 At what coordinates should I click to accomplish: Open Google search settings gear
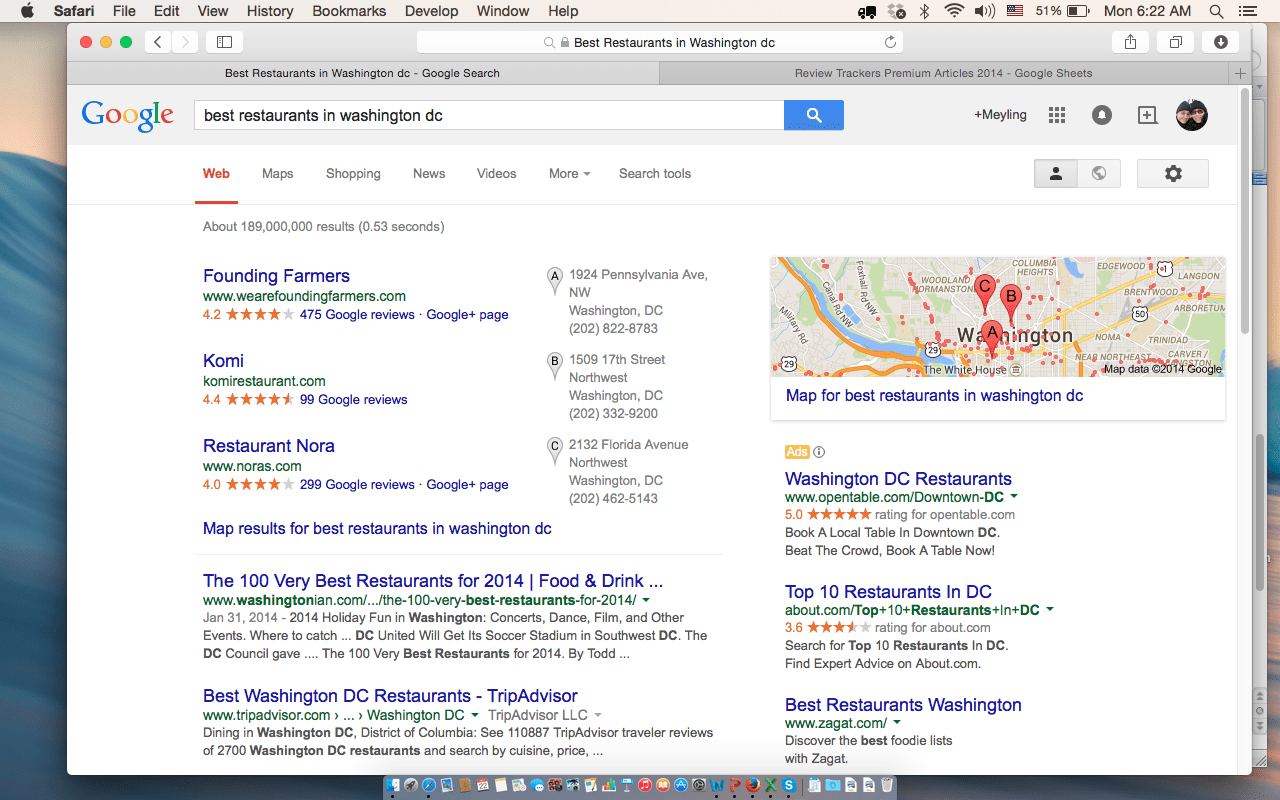[x=1173, y=173]
